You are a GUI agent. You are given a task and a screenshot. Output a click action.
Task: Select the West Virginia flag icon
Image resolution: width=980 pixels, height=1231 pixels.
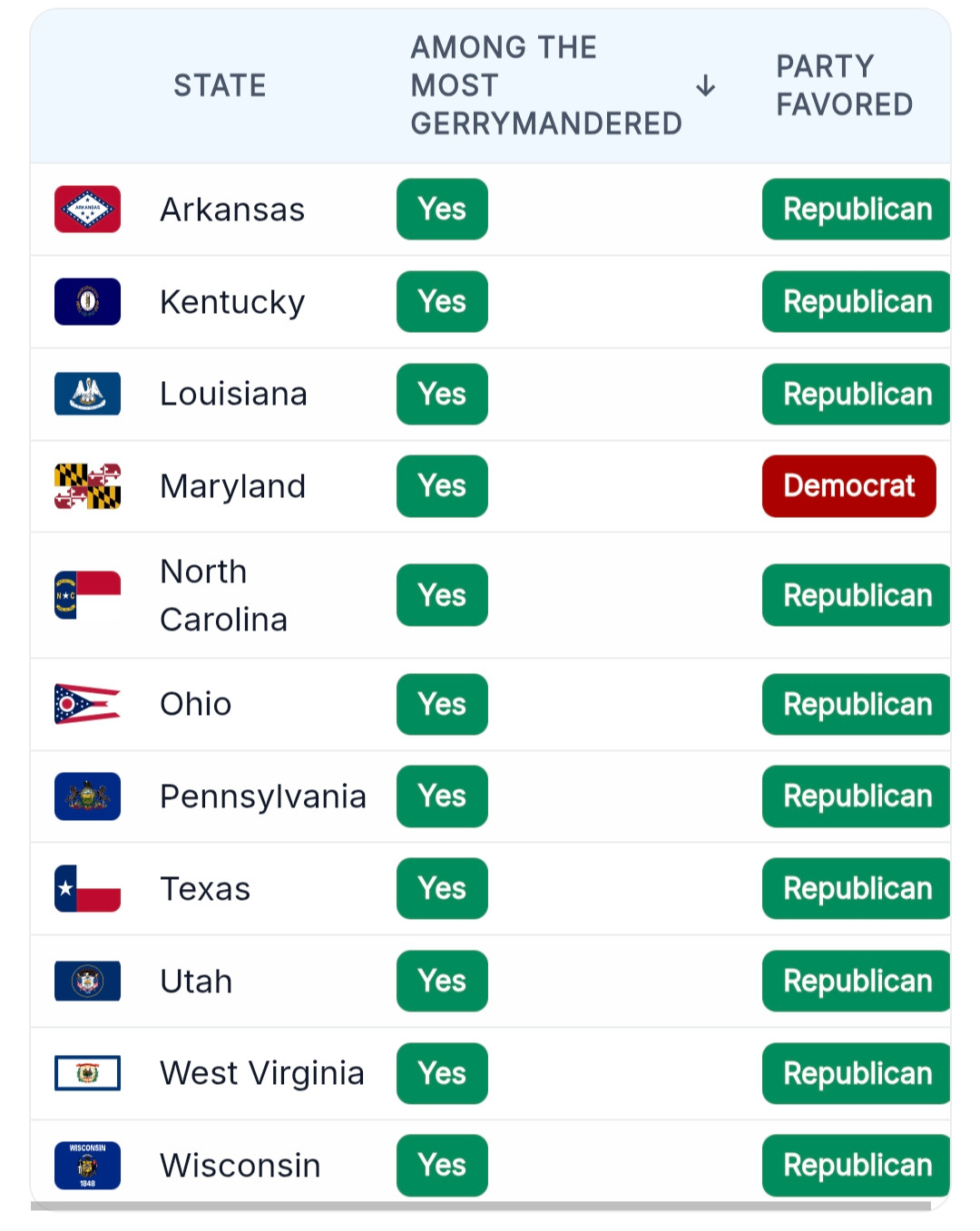point(87,1073)
